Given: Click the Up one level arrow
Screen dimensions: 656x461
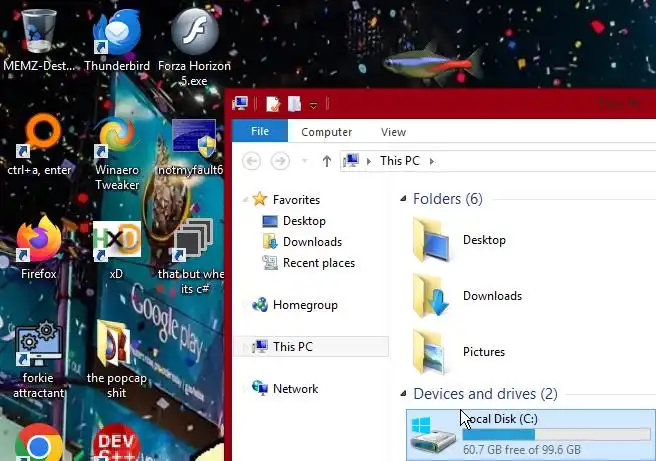Looking at the screenshot, I should tap(327, 161).
